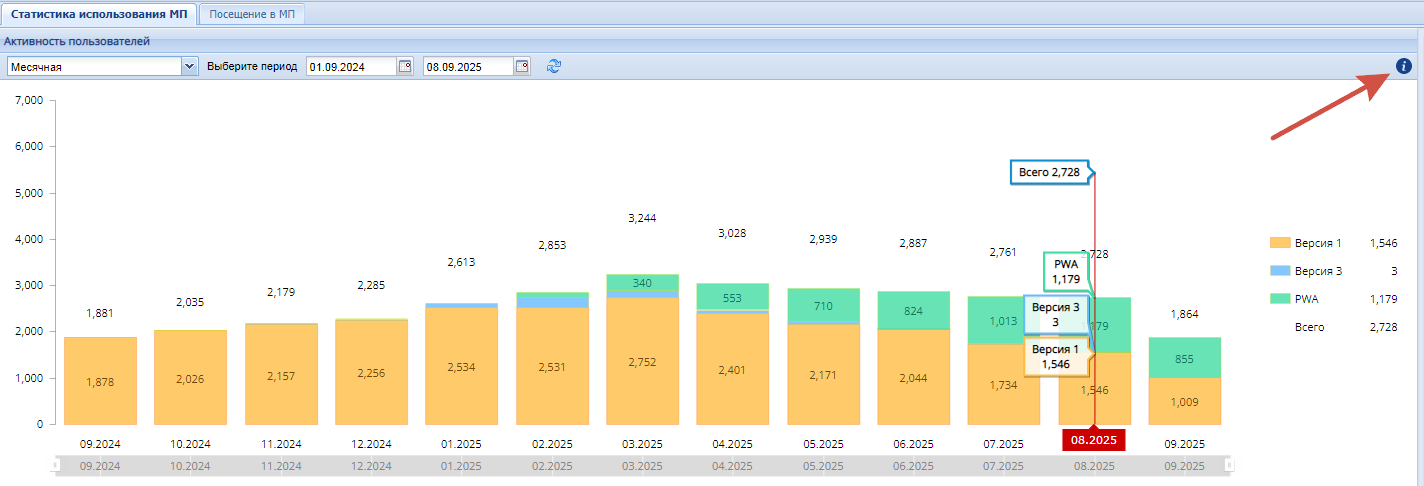Toggle PWA green legend marker
Viewport: 1424px width, 486px height.
[1279, 299]
